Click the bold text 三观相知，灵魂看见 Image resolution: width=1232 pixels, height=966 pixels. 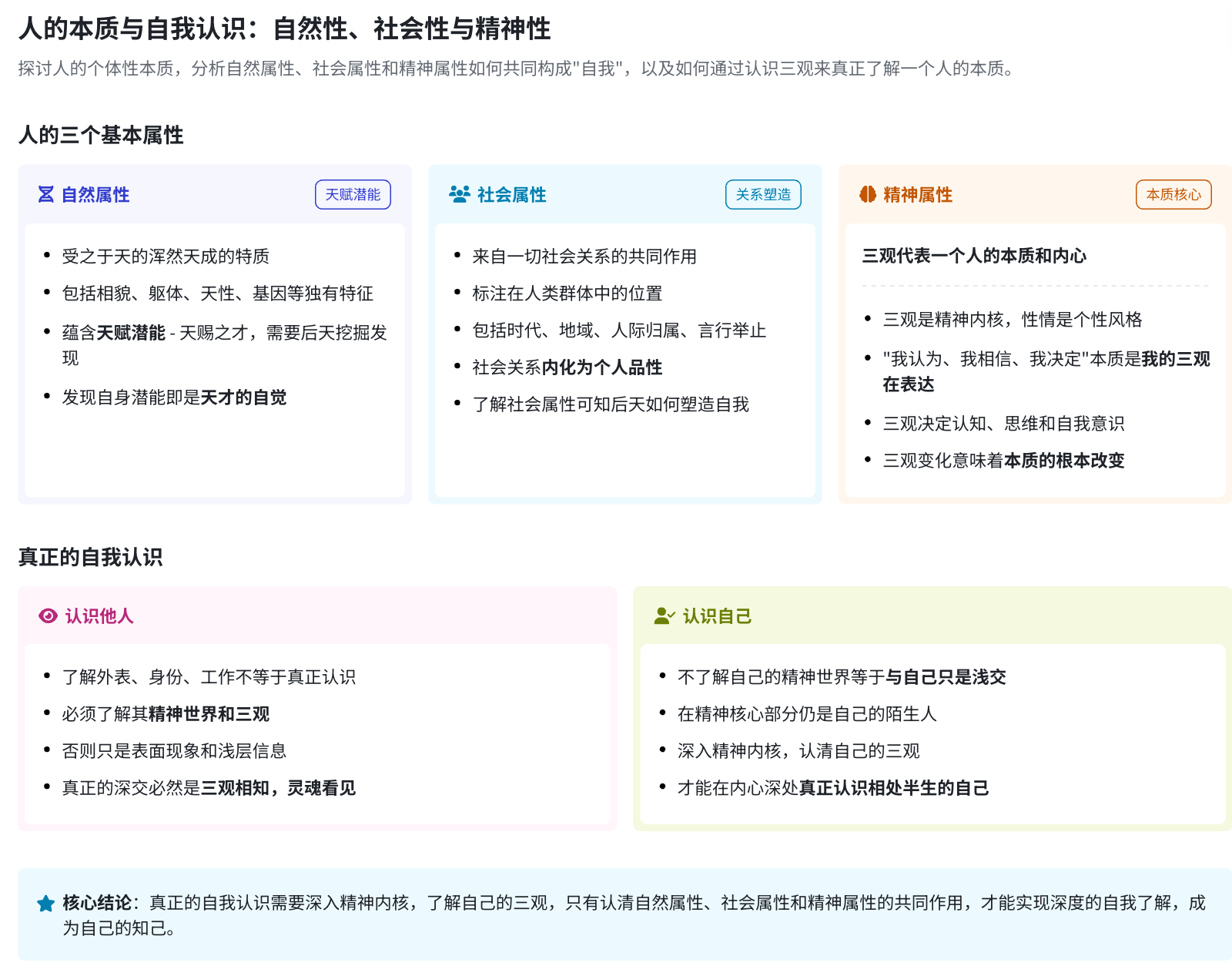[278, 788]
